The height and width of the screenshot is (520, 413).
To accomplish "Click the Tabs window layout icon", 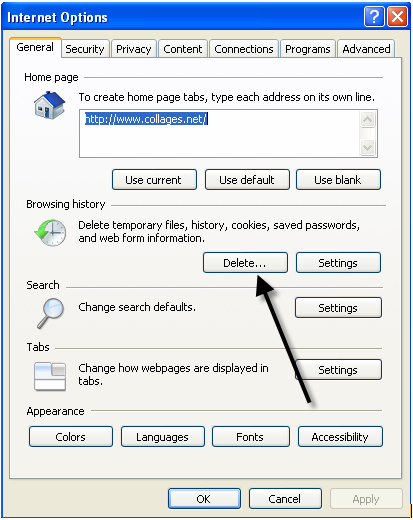I will [x=50, y=376].
